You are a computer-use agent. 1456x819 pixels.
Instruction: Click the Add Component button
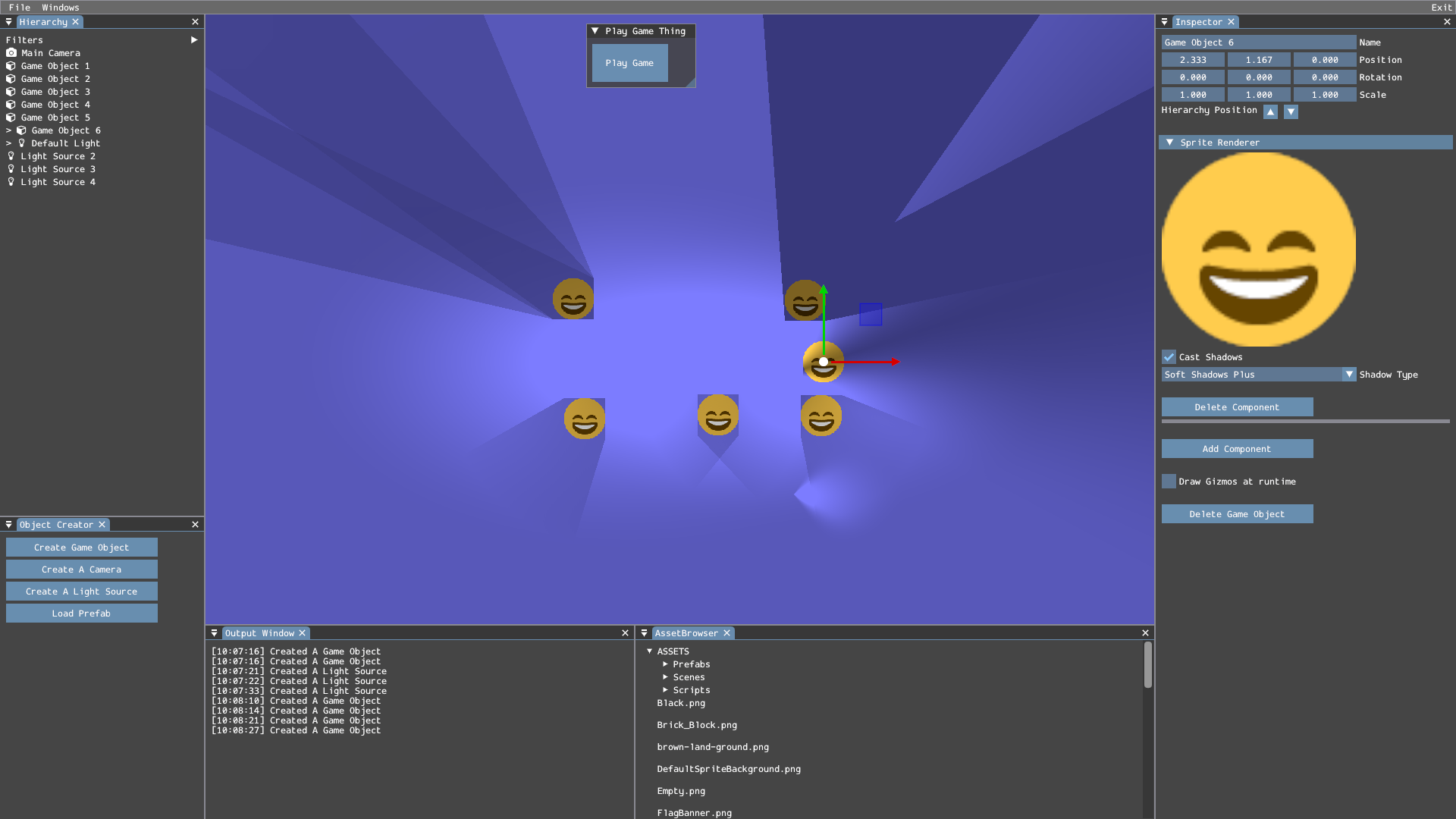(x=1237, y=449)
